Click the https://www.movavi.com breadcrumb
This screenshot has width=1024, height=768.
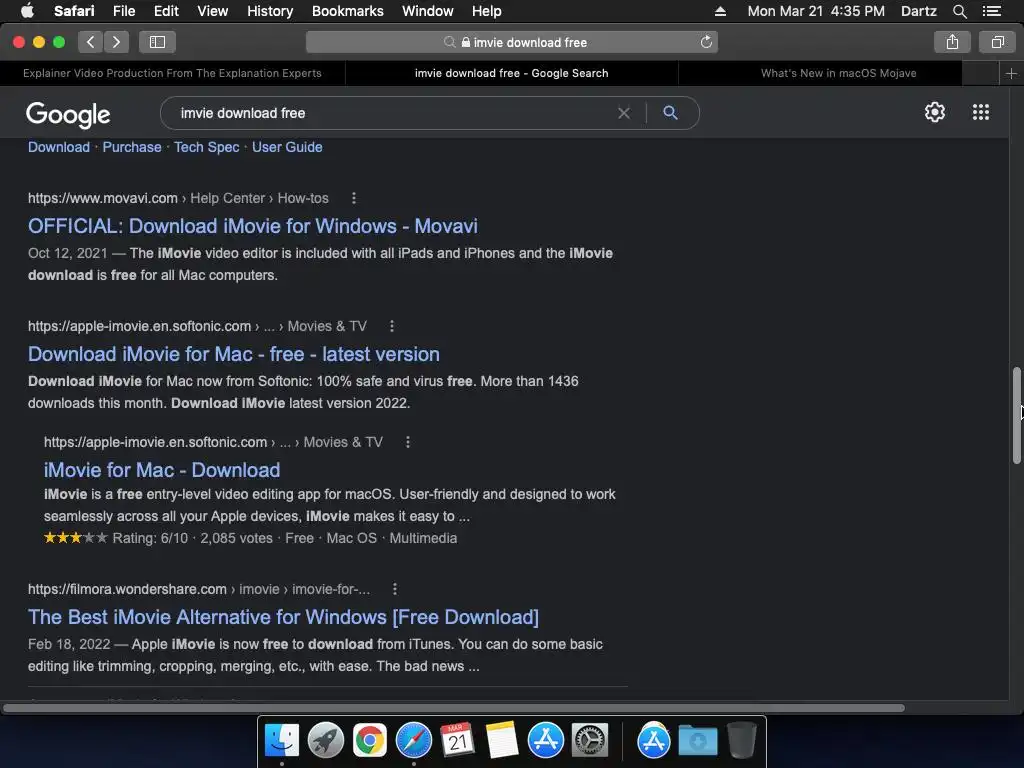[x=103, y=198]
